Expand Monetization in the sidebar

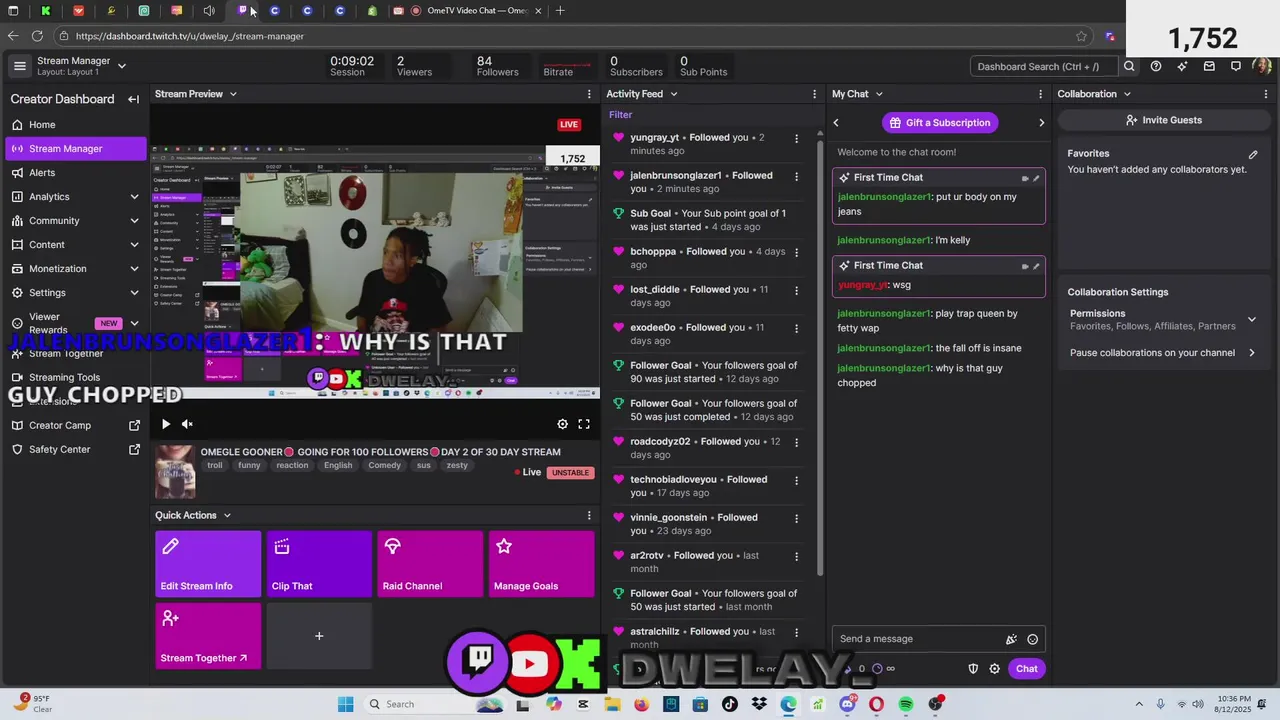[134, 269]
